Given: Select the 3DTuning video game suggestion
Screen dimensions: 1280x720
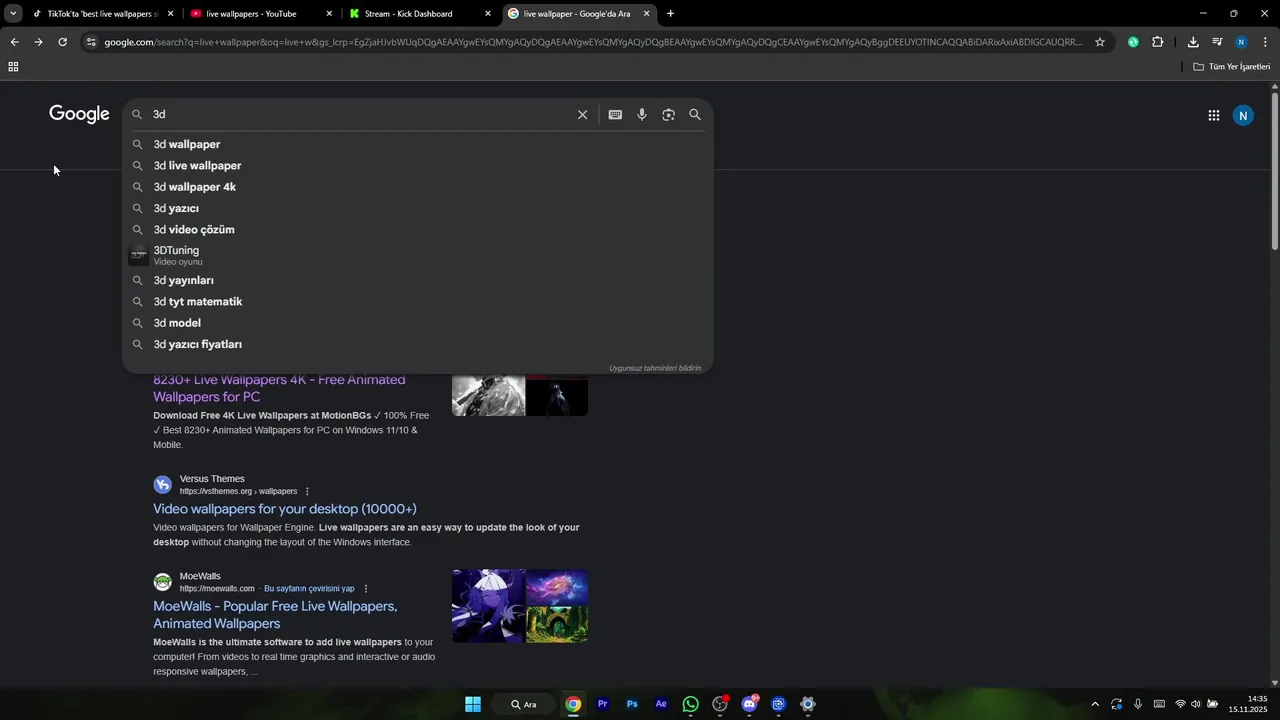Looking at the screenshot, I should (418, 255).
